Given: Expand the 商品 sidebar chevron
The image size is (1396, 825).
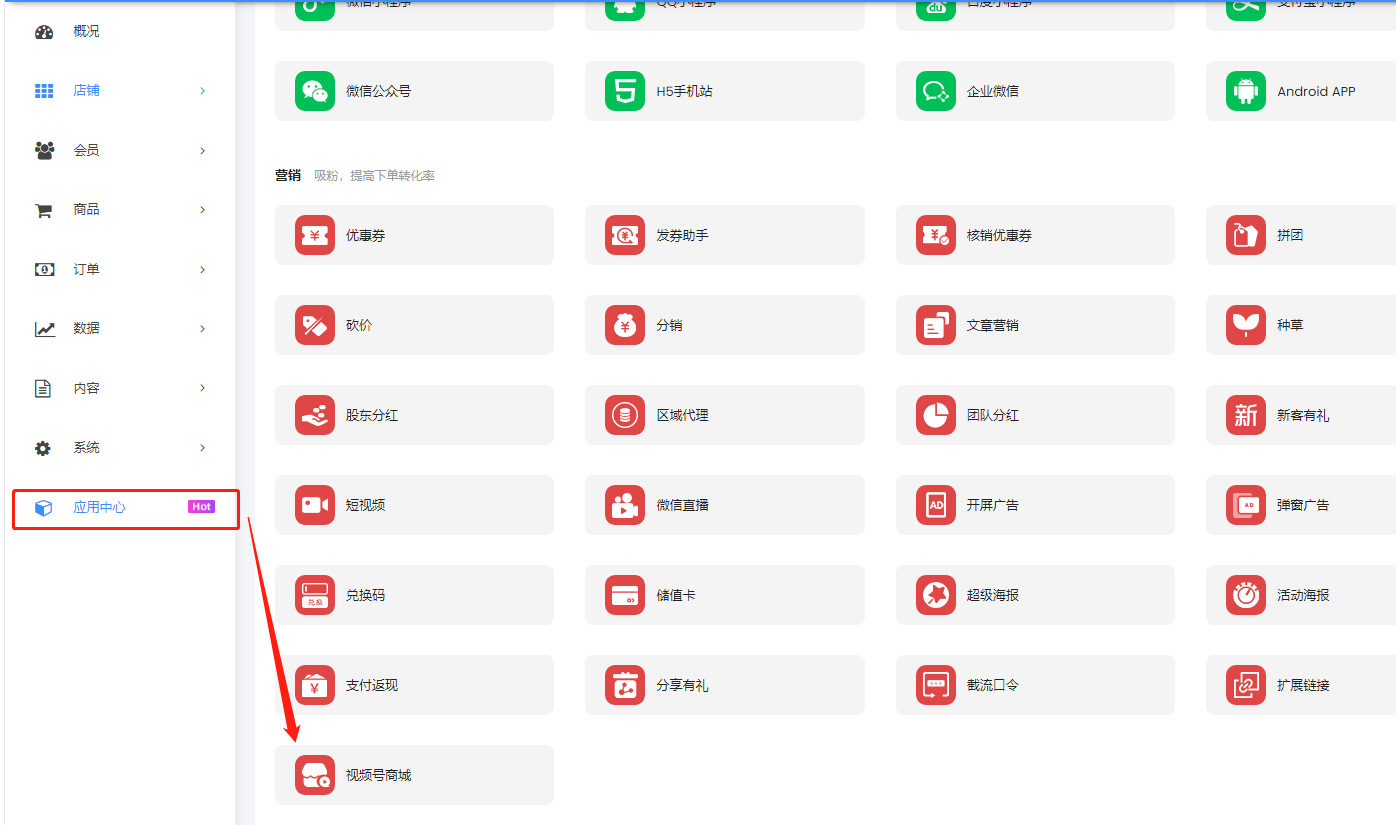Looking at the screenshot, I should click(202, 210).
